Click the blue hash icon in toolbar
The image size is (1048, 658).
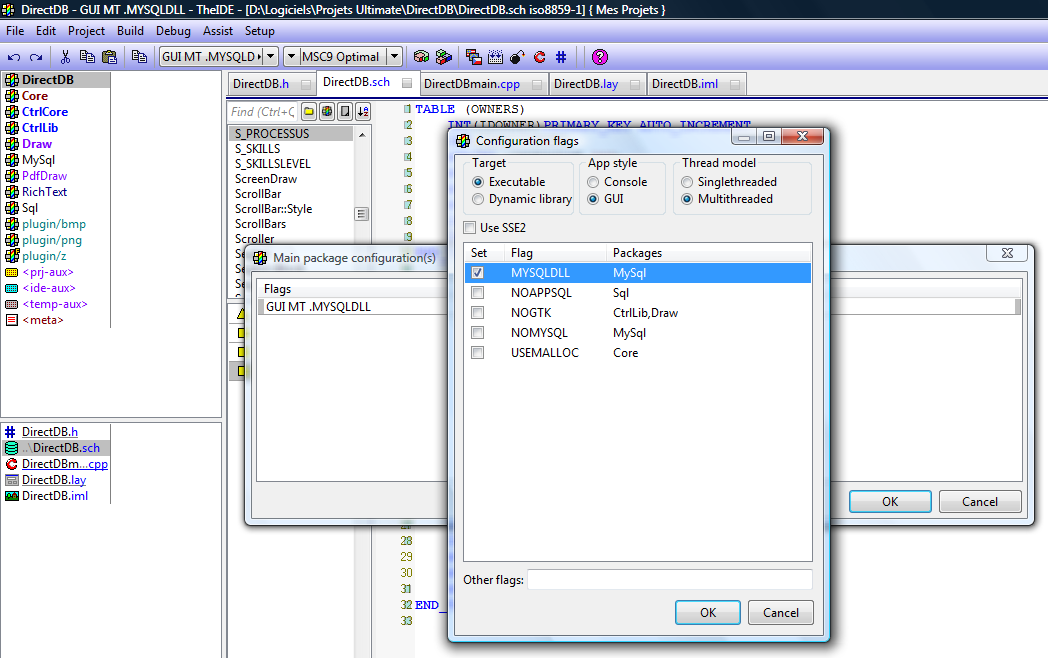561,57
